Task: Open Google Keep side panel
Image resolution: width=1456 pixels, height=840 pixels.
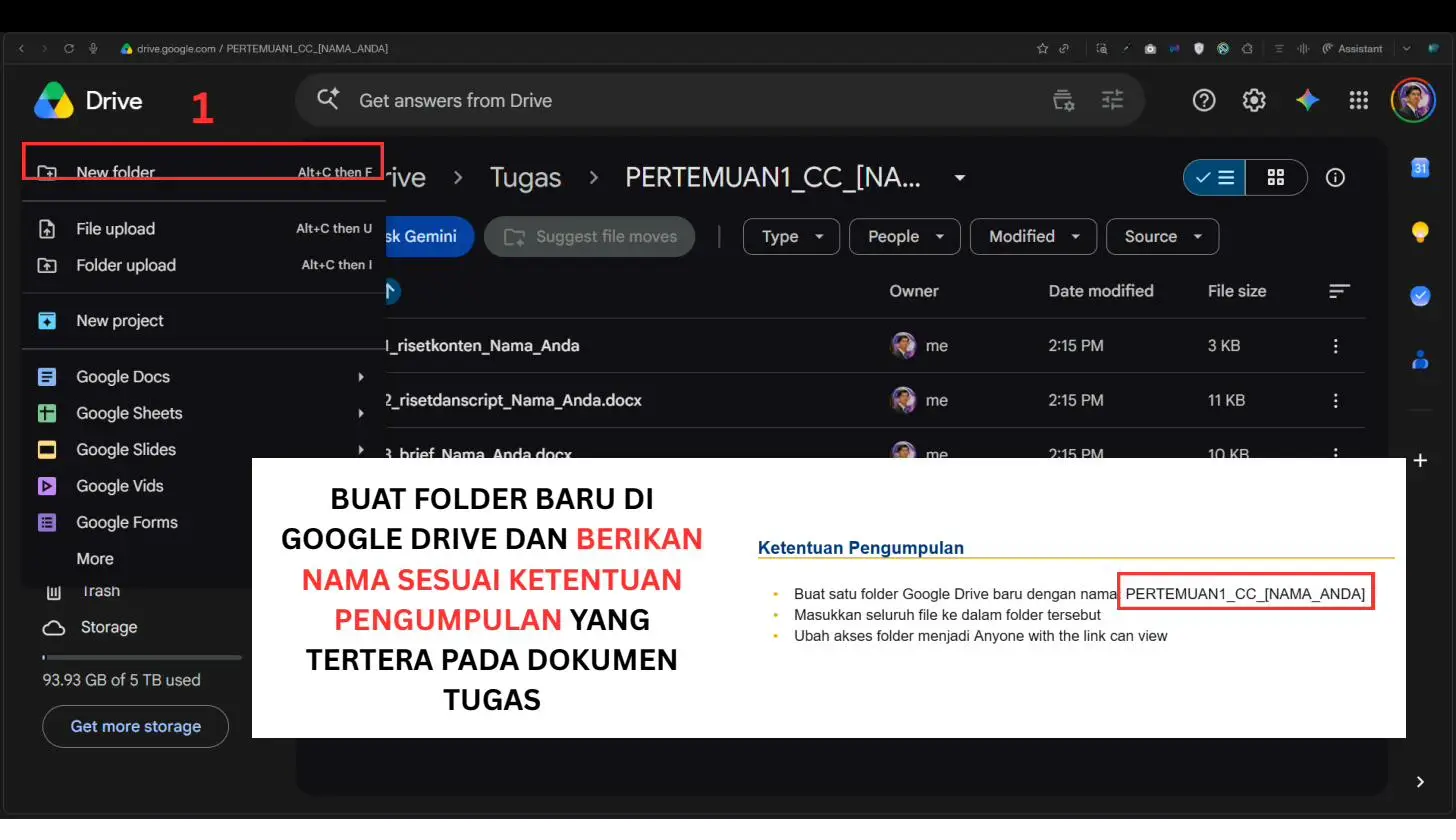Action: (x=1420, y=232)
